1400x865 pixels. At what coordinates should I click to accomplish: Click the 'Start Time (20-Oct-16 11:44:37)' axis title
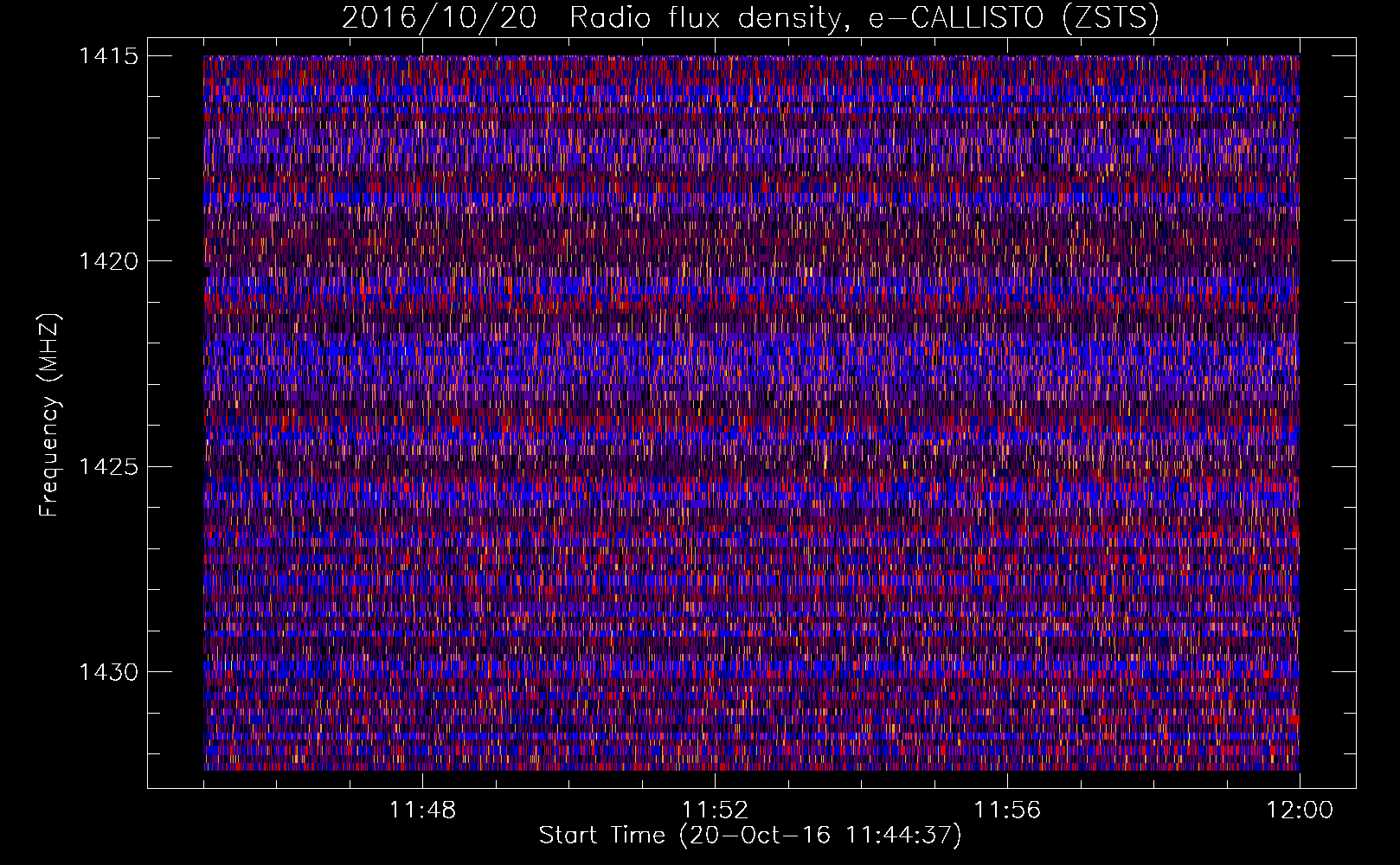pos(750,836)
